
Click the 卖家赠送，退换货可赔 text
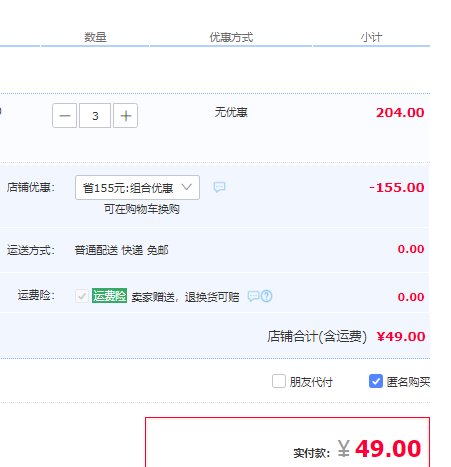(185, 297)
